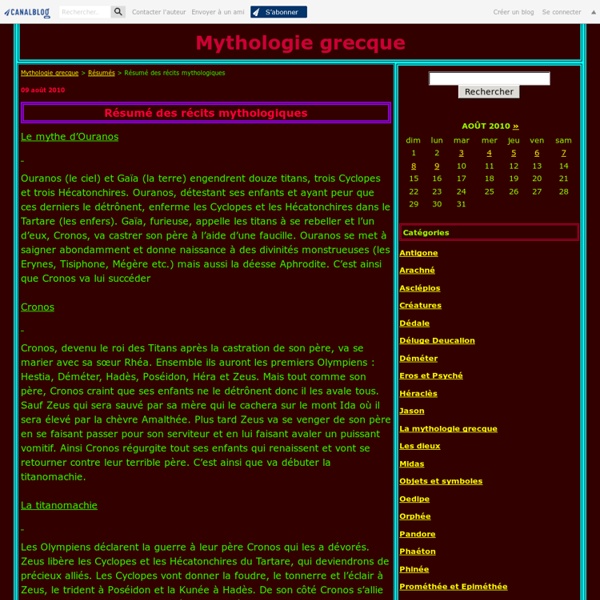Viewport: 600px width, 600px height.
Task: Open calendar day 4
Action: pos(489,153)
